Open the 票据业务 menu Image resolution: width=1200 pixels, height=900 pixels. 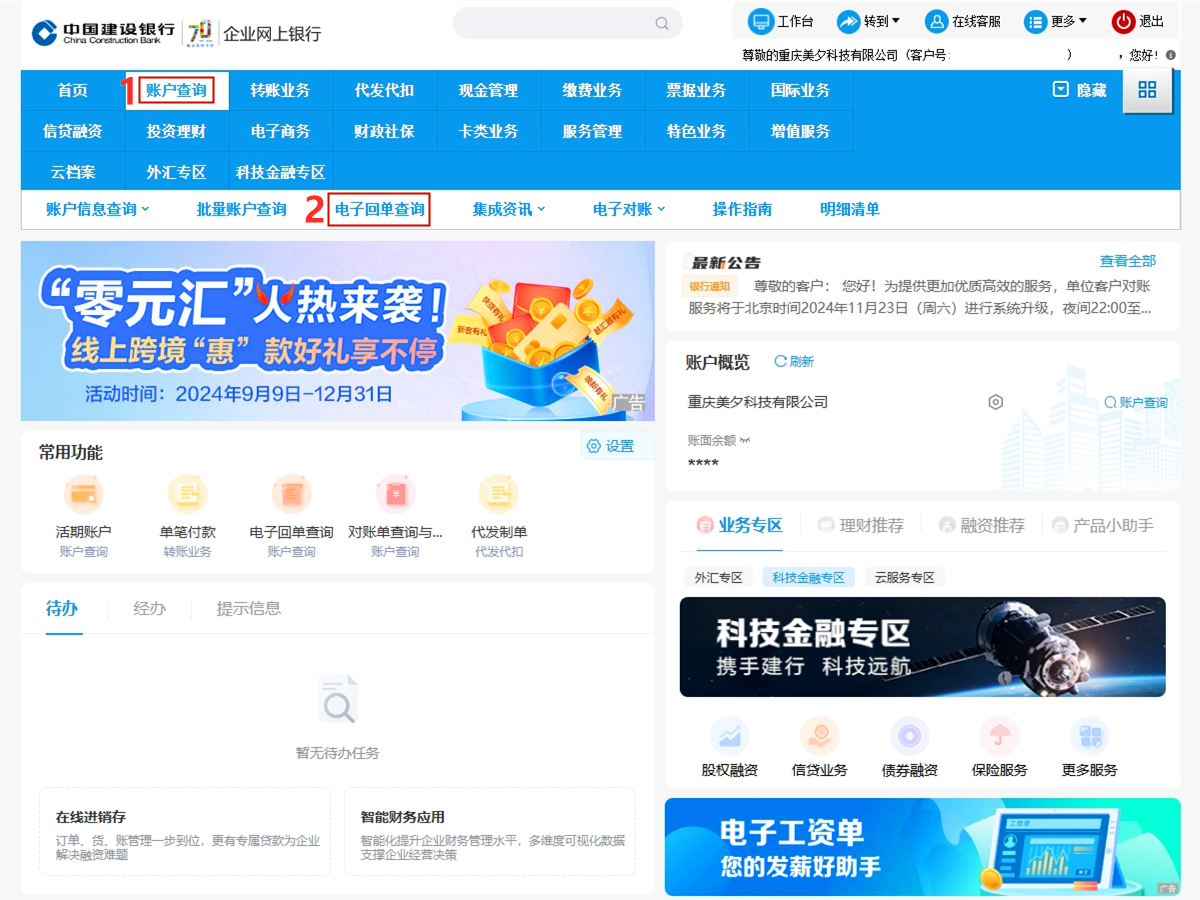697,90
